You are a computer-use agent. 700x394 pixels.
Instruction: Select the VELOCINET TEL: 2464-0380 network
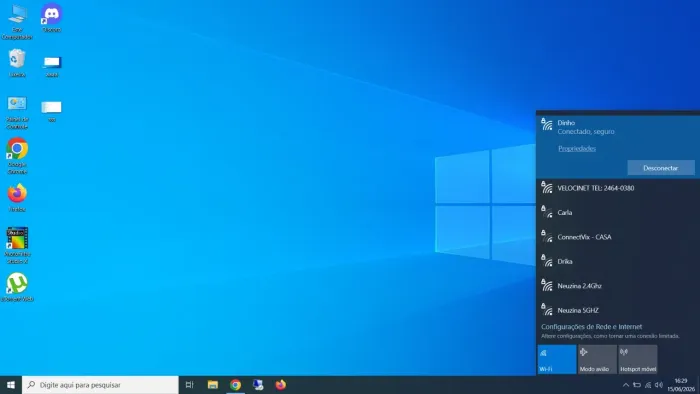tap(618, 188)
